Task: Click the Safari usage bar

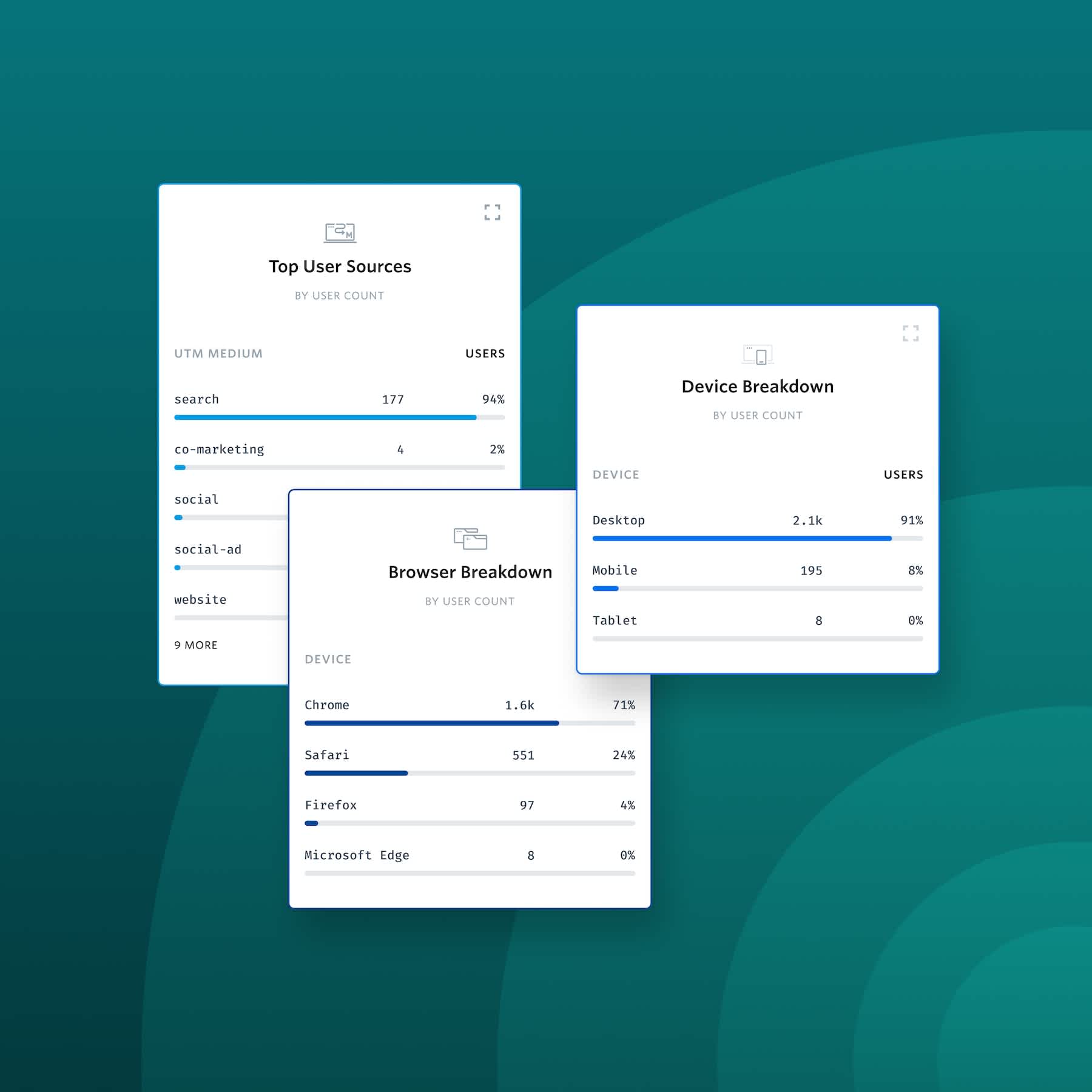Action: tap(470, 773)
